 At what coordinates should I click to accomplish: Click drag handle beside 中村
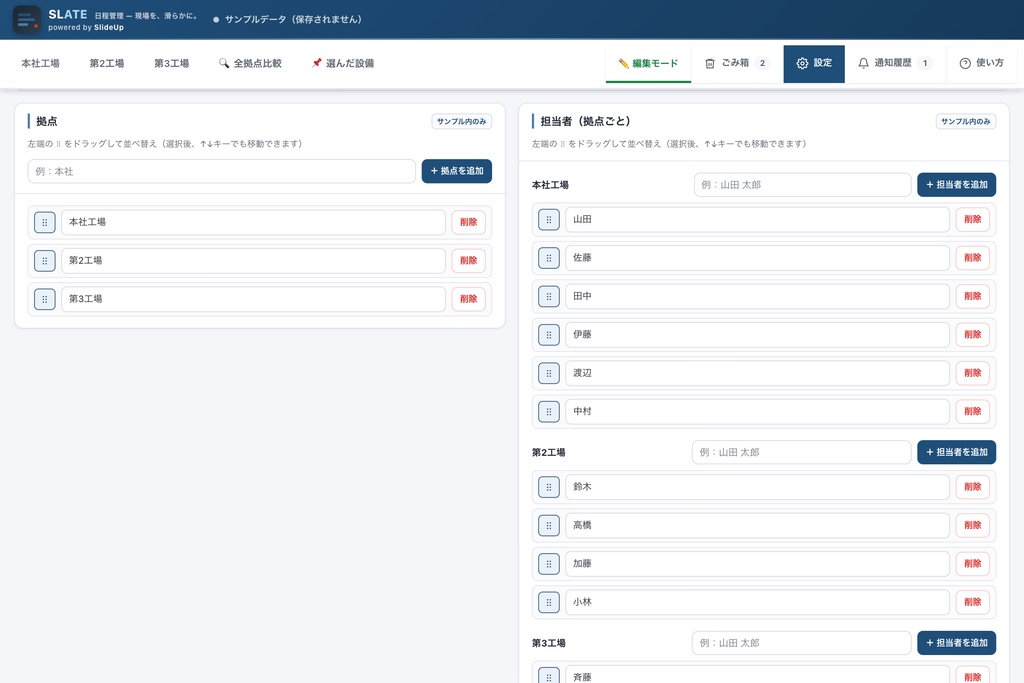(x=549, y=411)
